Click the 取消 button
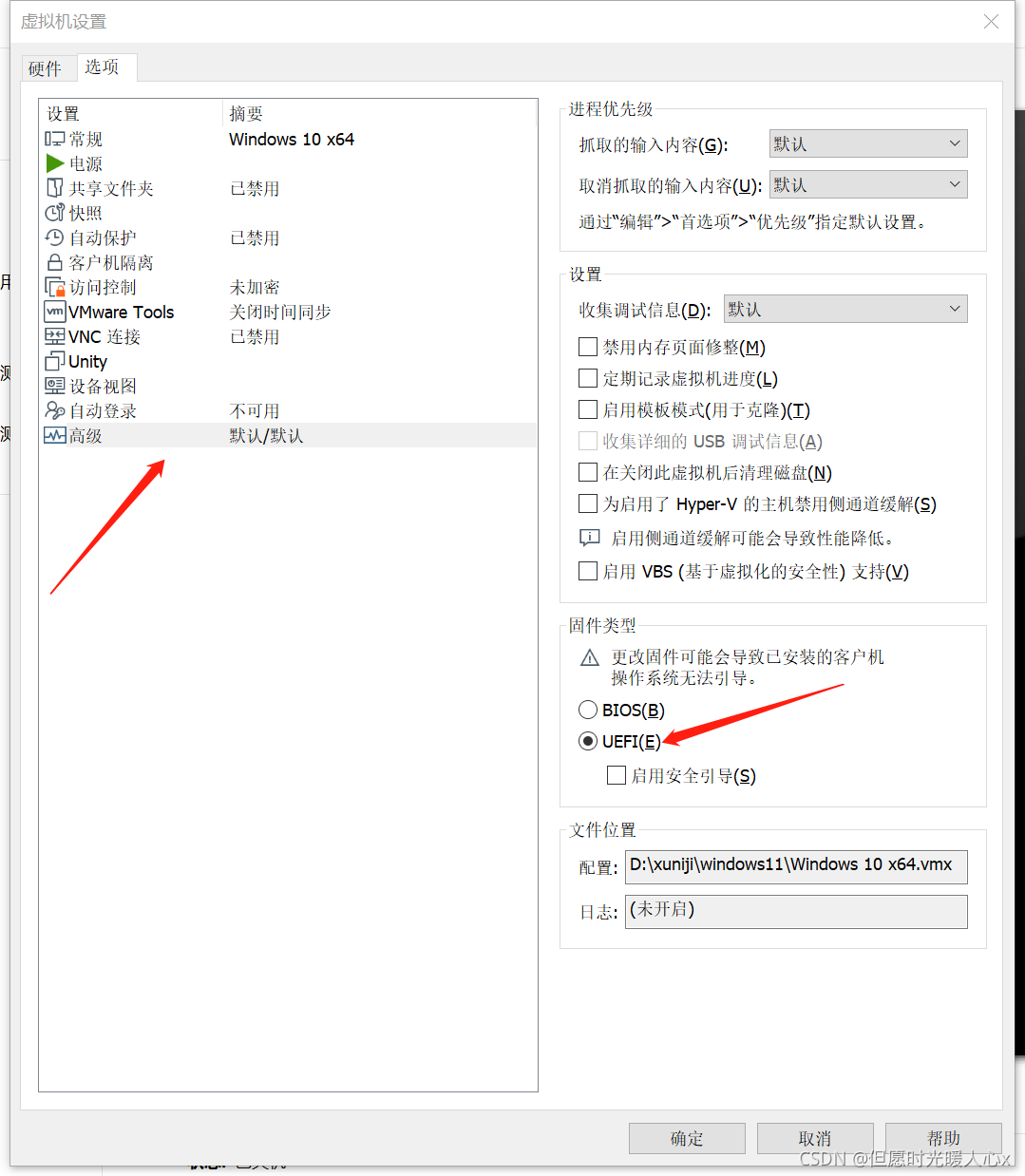The width and height of the screenshot is (1025, 1176). click(x=815, y=1138)
